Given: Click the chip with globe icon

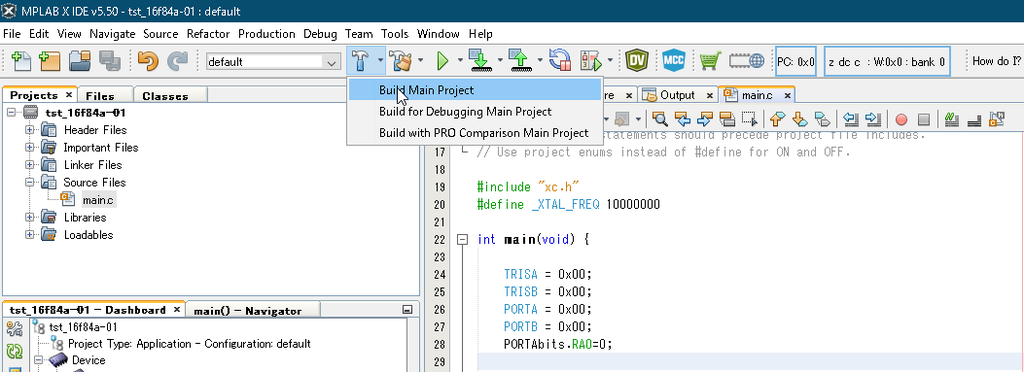Looking at the screenshot, I should (x=746, y=61).
